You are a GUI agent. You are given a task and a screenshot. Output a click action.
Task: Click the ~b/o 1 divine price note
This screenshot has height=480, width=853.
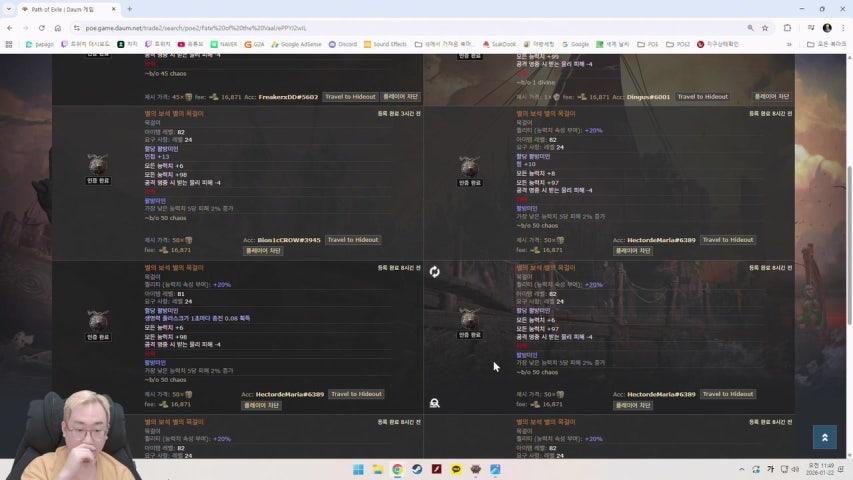(x=536, y=83)
